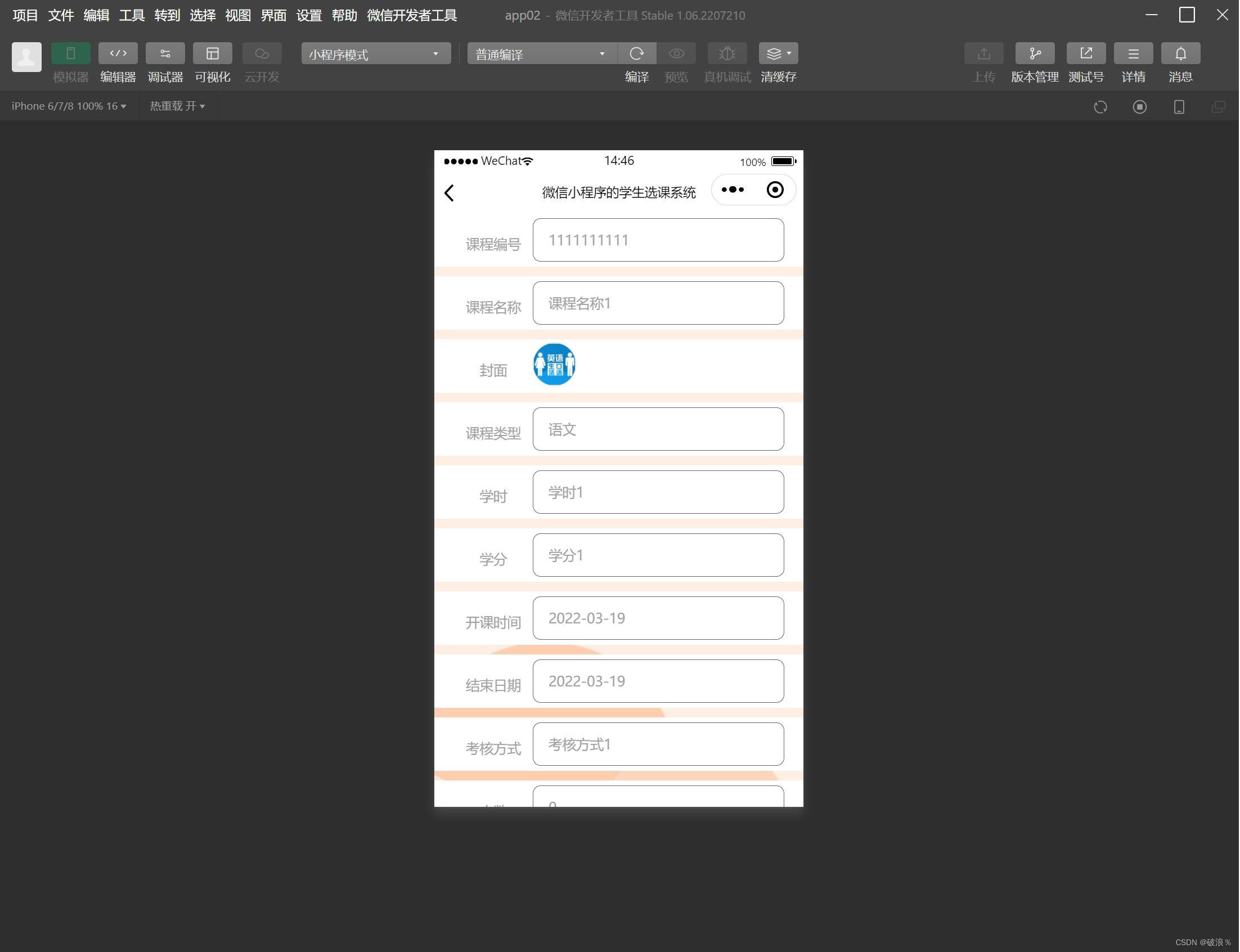
Task: Click the compile refresh icon
Action: click(637, 53)
